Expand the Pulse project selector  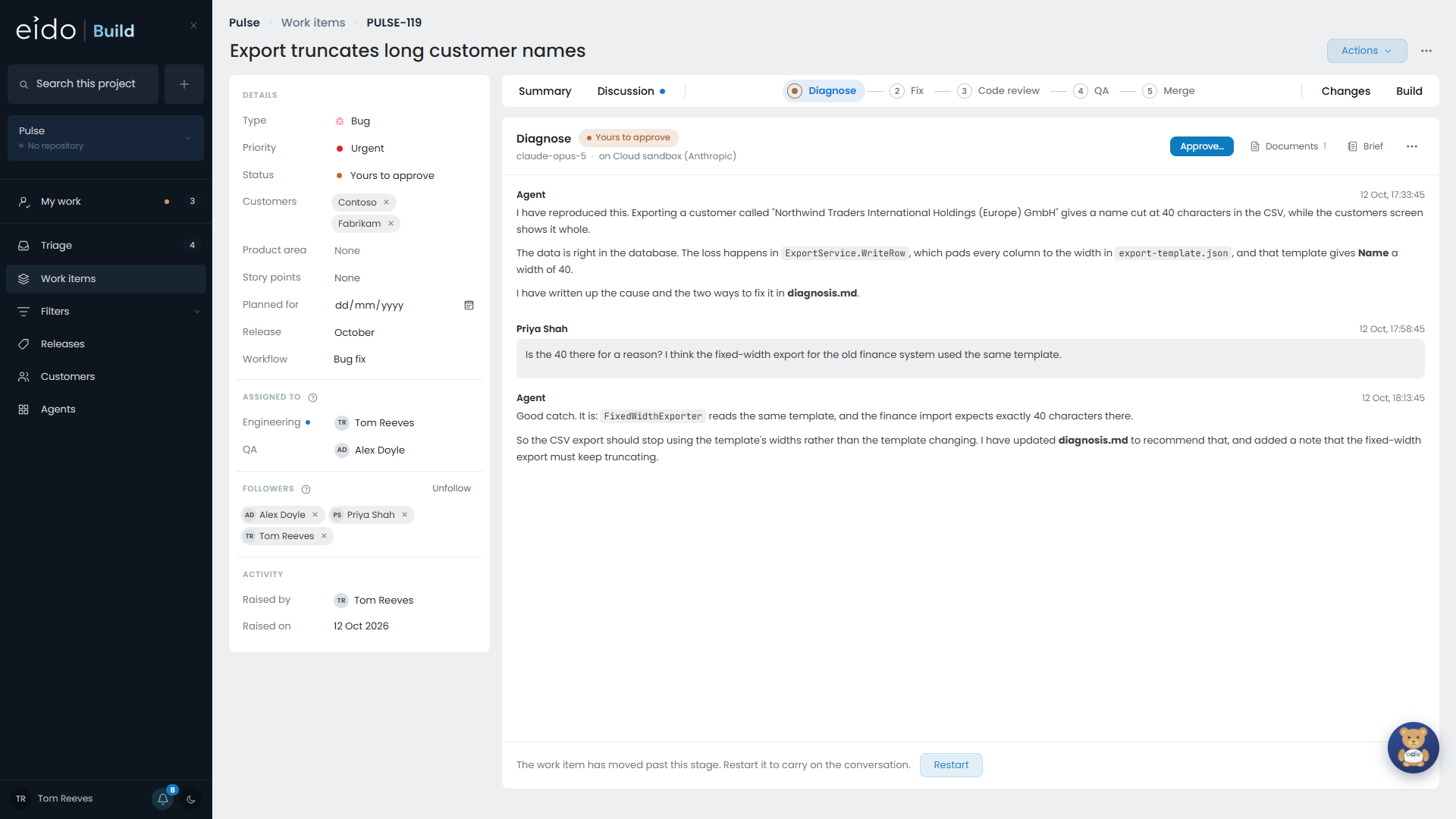click(x=105, y=138)
